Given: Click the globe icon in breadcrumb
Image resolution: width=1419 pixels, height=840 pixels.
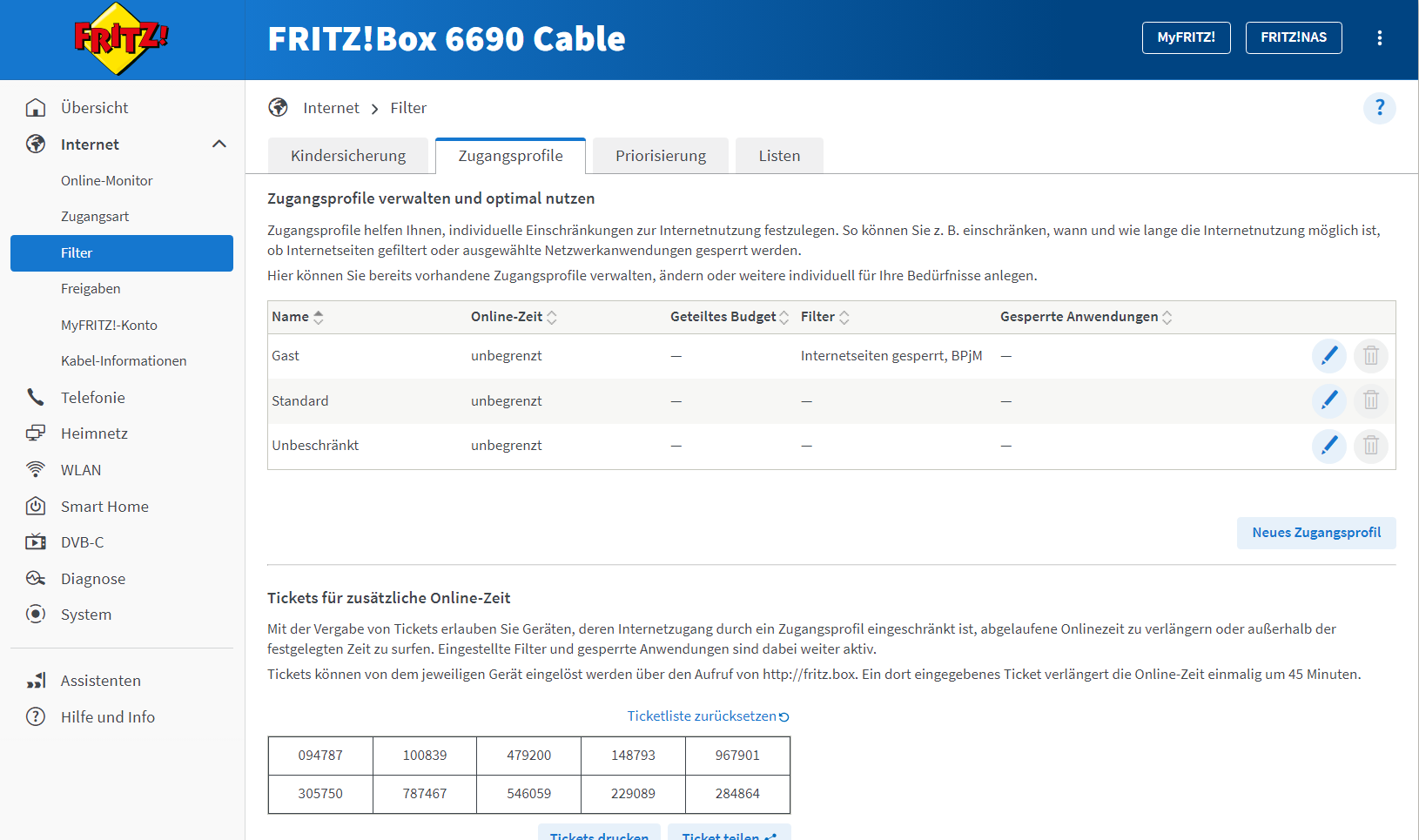Looking at the screenshot, I should click(279, 107).
